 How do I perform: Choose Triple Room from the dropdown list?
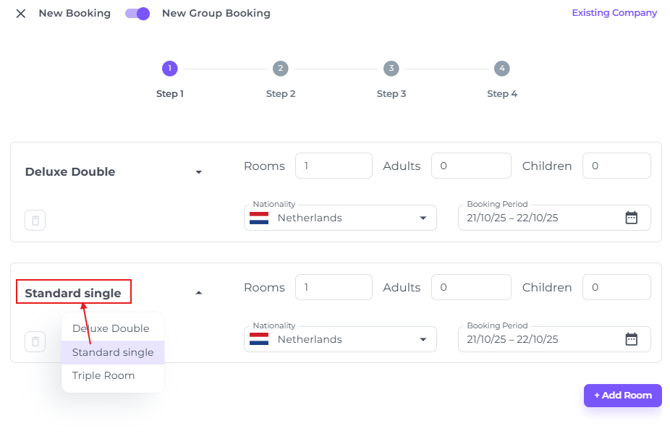104,376
